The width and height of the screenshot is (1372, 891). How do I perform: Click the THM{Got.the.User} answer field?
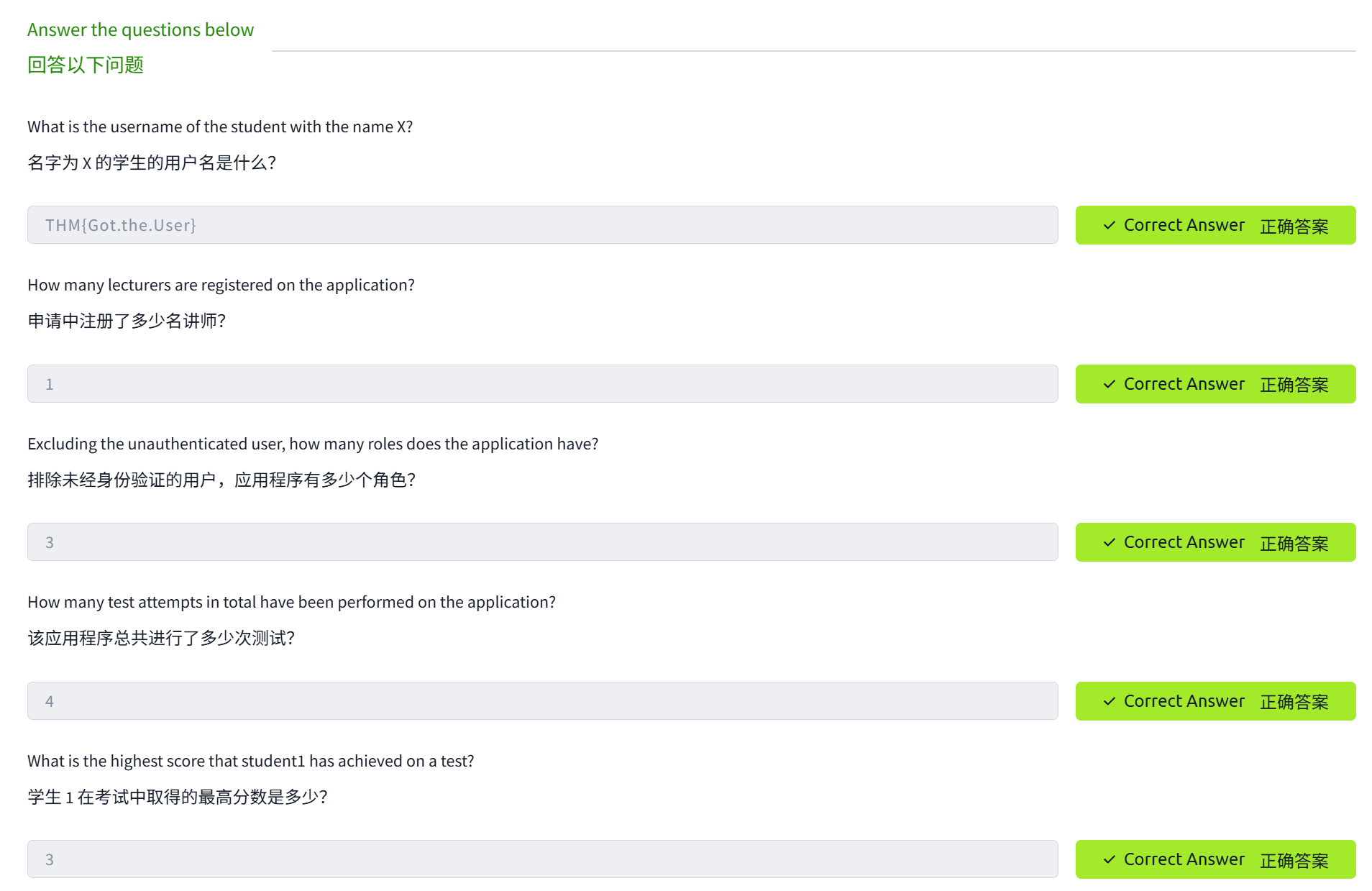(x=542, y=225)
